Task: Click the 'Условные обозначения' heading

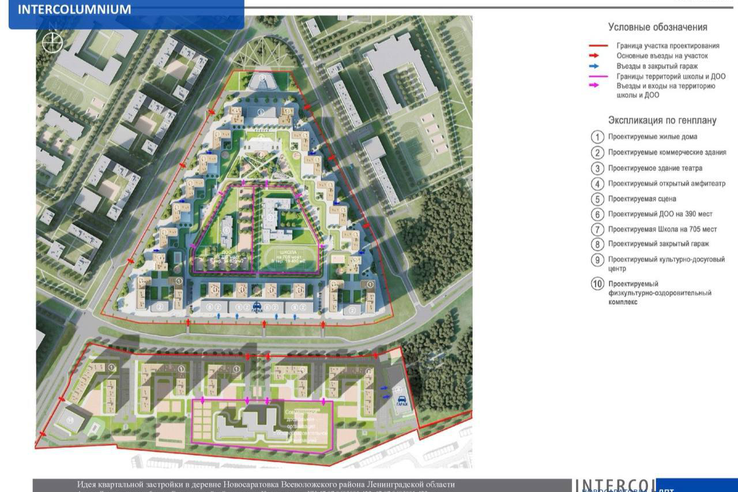Action: [x=657, y=27]
